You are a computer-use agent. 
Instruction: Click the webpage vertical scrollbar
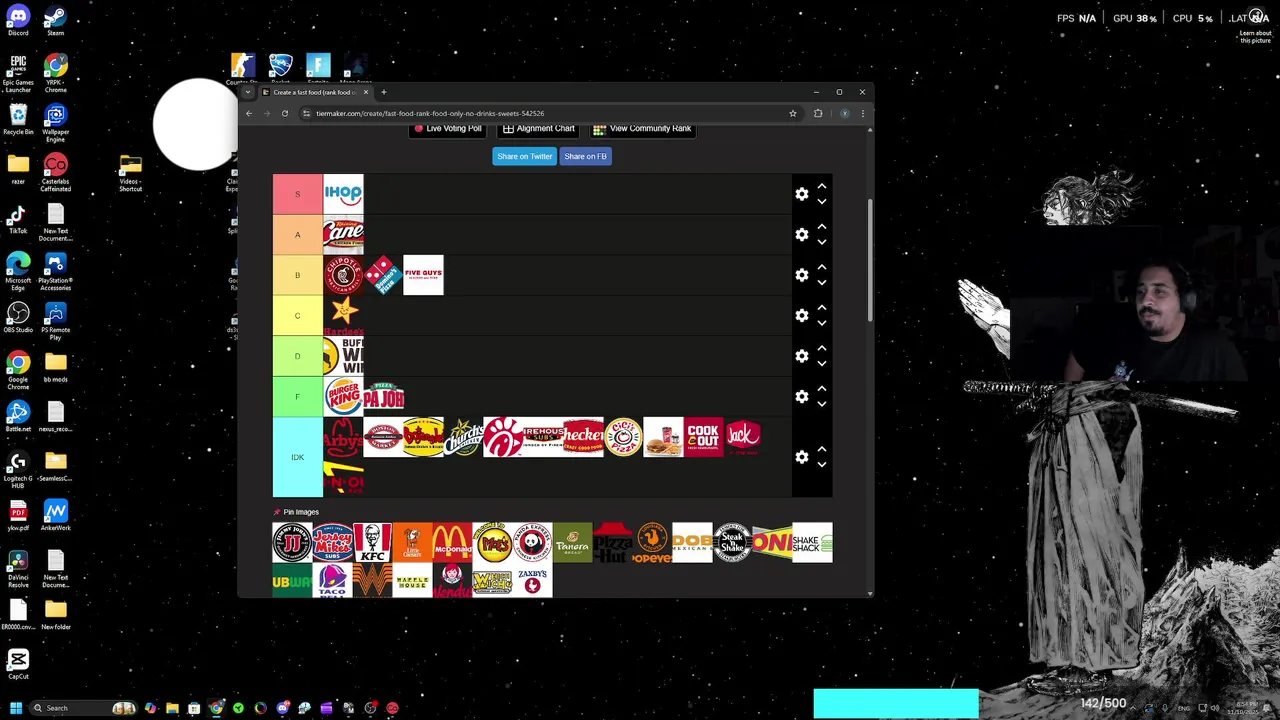869,260
